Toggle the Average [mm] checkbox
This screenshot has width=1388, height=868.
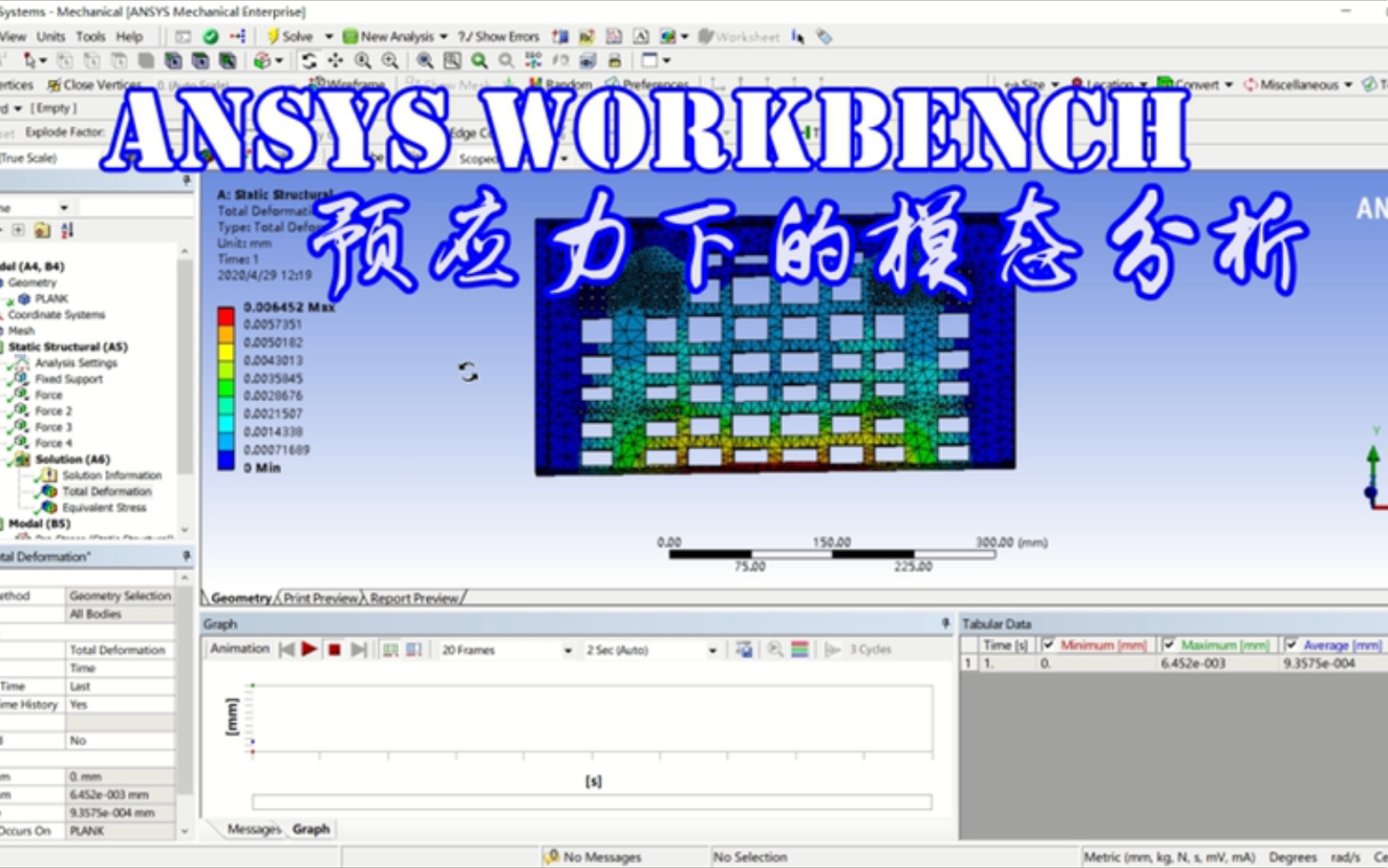click(1292, 645)
